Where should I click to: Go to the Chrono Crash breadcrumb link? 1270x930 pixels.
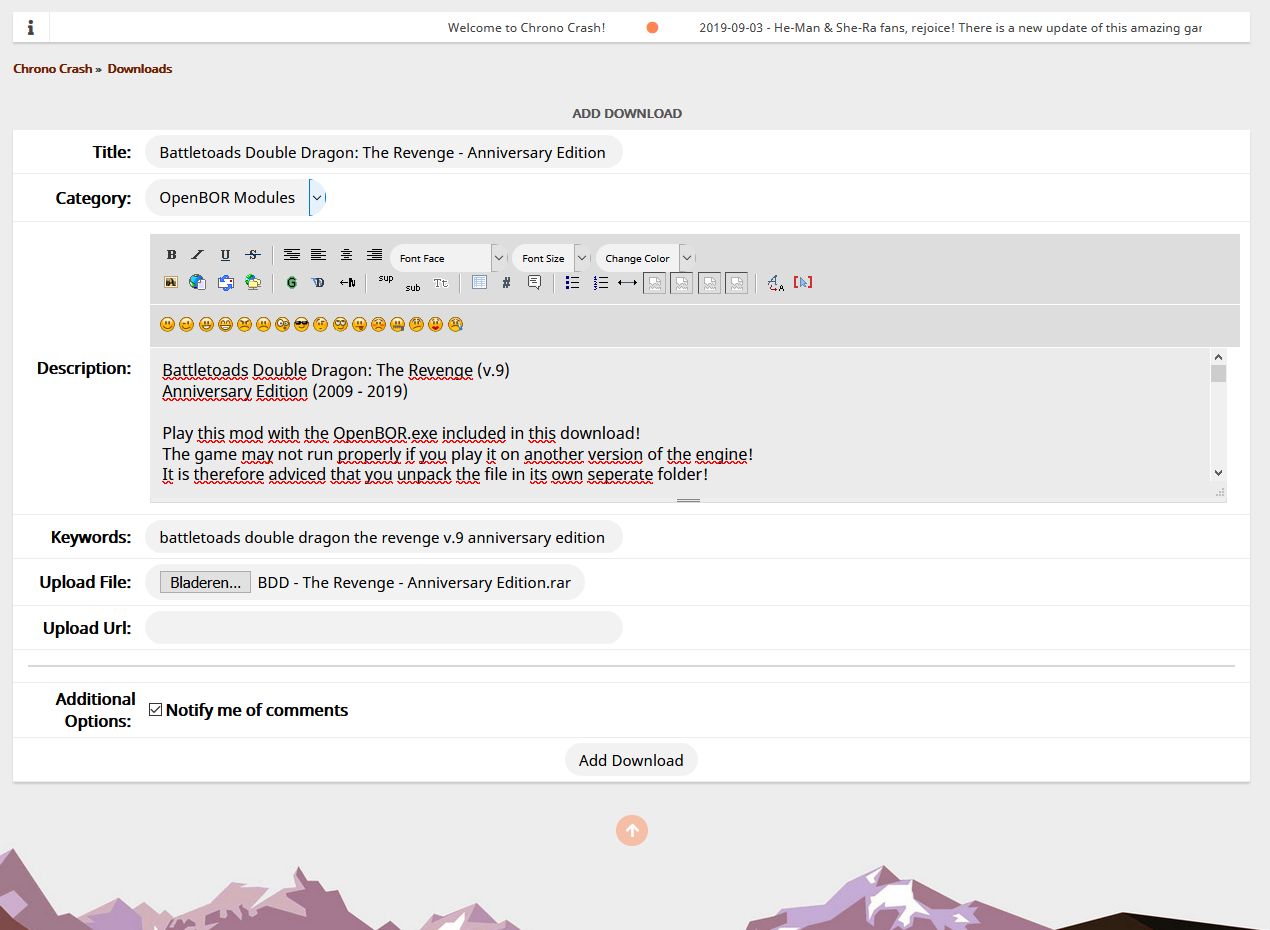(x=52, y=69)
